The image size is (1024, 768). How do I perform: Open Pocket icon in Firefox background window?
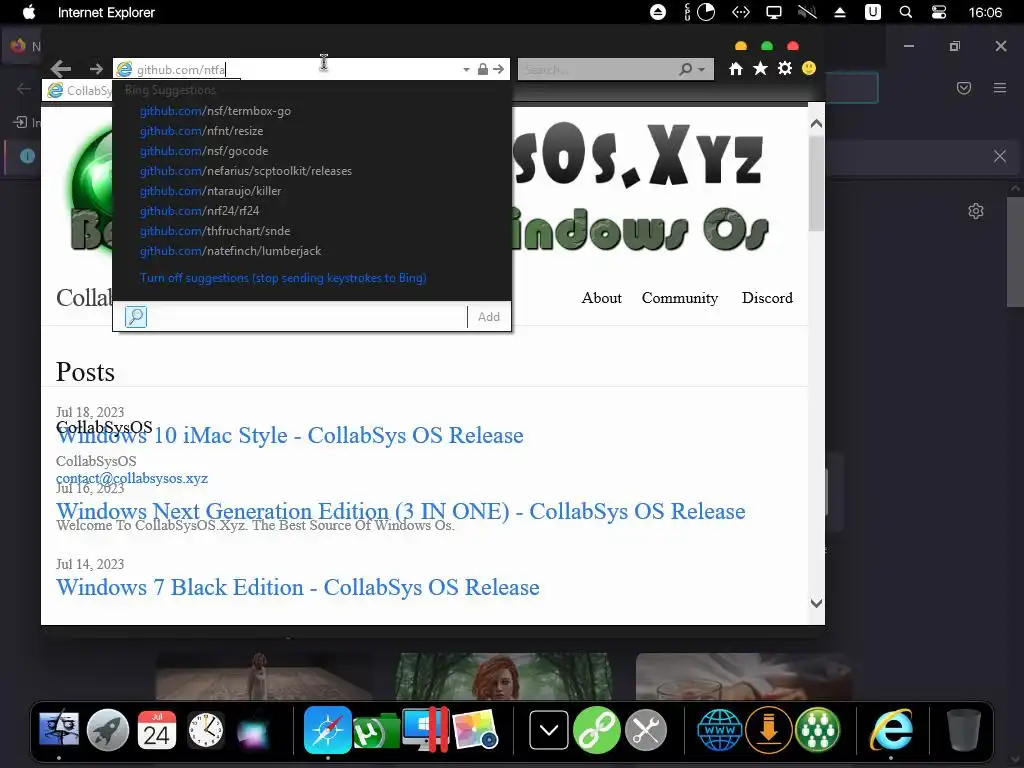coord(964,88)
